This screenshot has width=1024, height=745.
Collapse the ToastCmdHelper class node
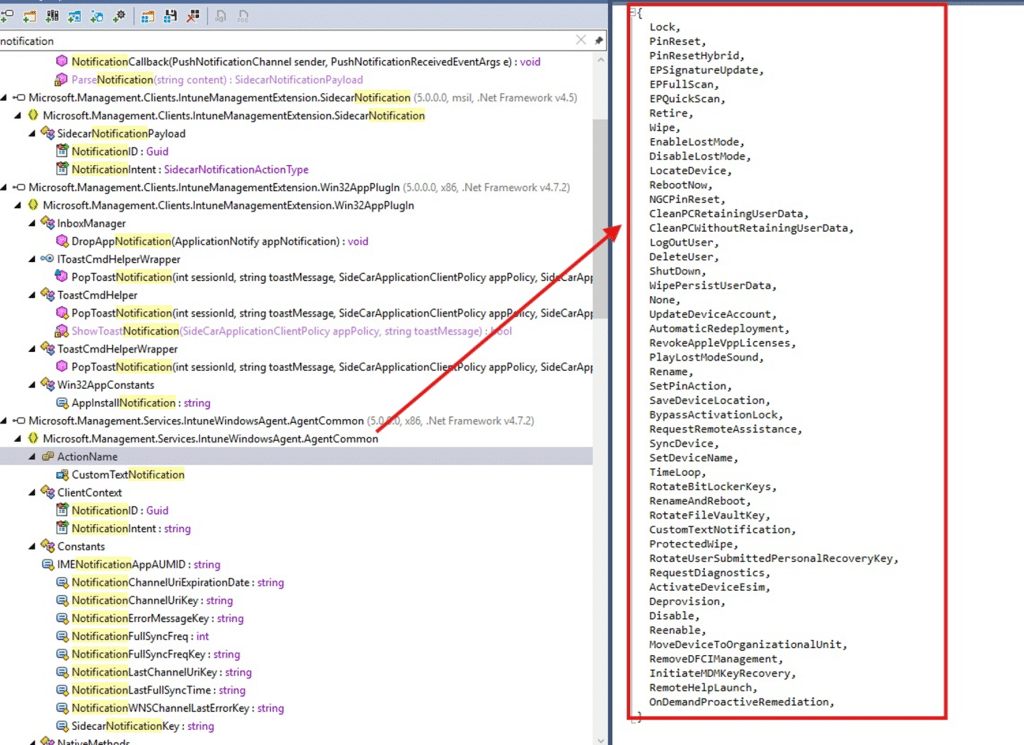click(x=33, y=295)
